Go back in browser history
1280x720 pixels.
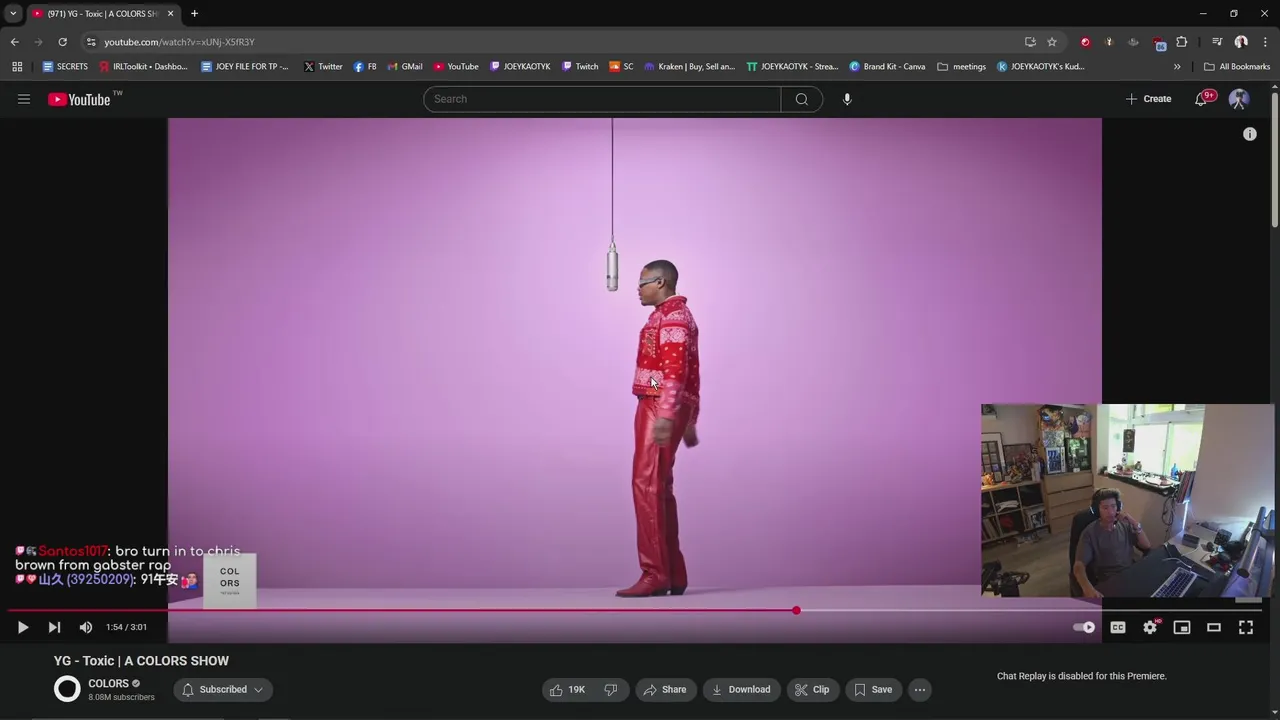point(14,42)
